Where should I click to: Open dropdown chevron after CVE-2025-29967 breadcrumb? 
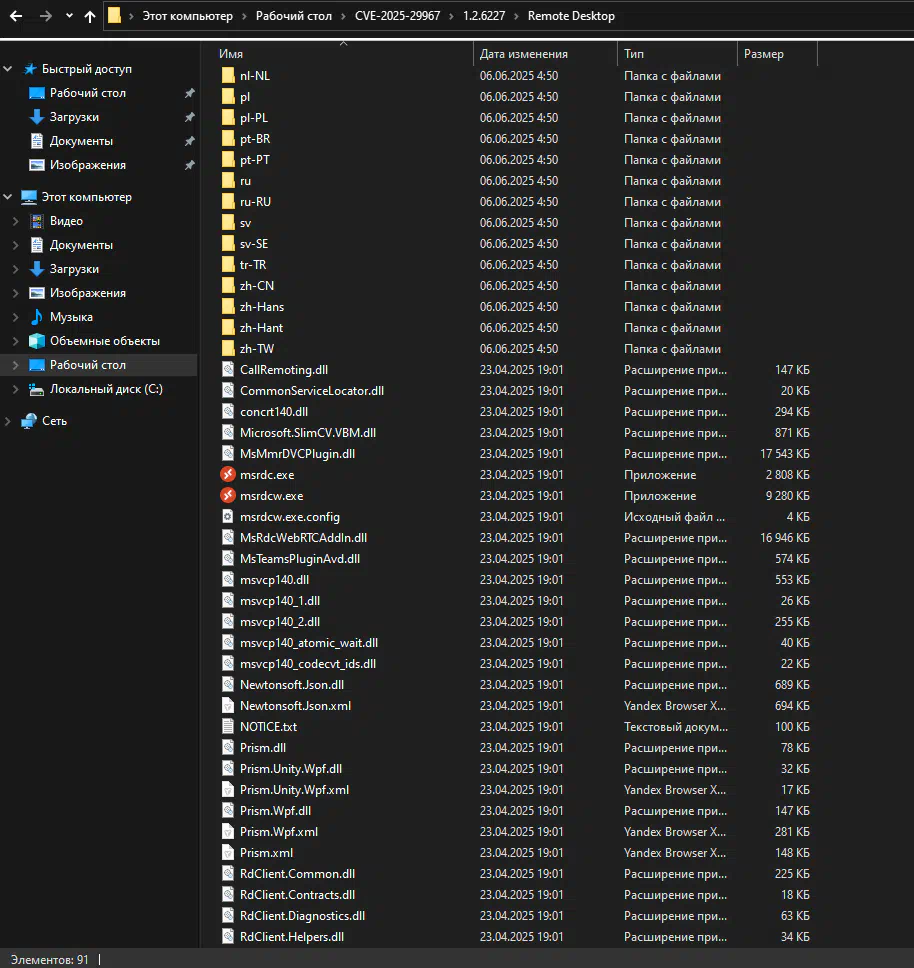pyautogui.click(x=452, y=16)
